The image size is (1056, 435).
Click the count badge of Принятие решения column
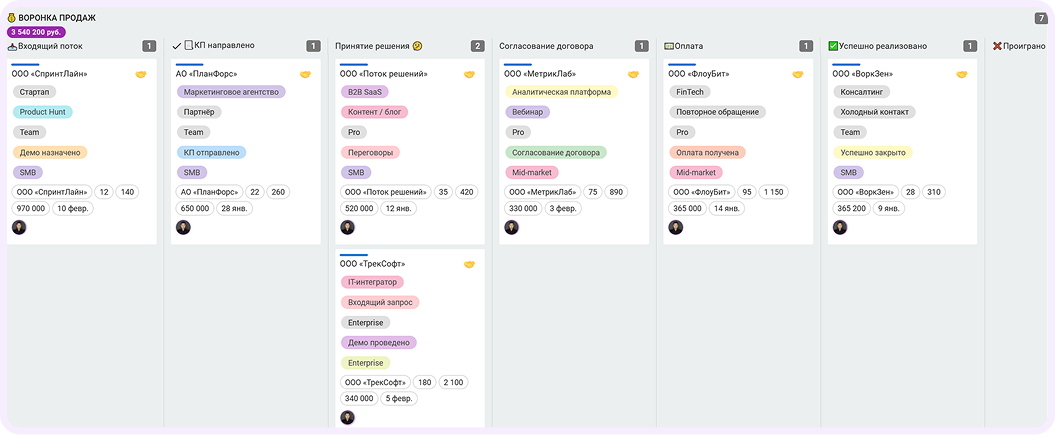[x=477, y=46]
